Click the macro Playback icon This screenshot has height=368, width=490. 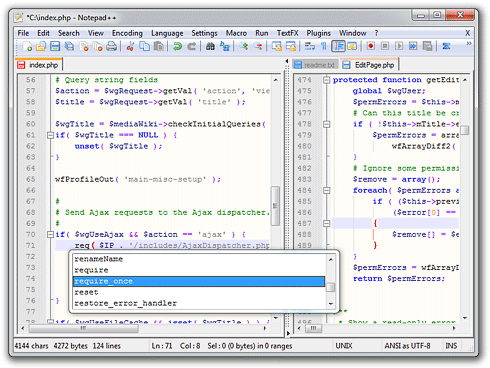pos(399,46)
